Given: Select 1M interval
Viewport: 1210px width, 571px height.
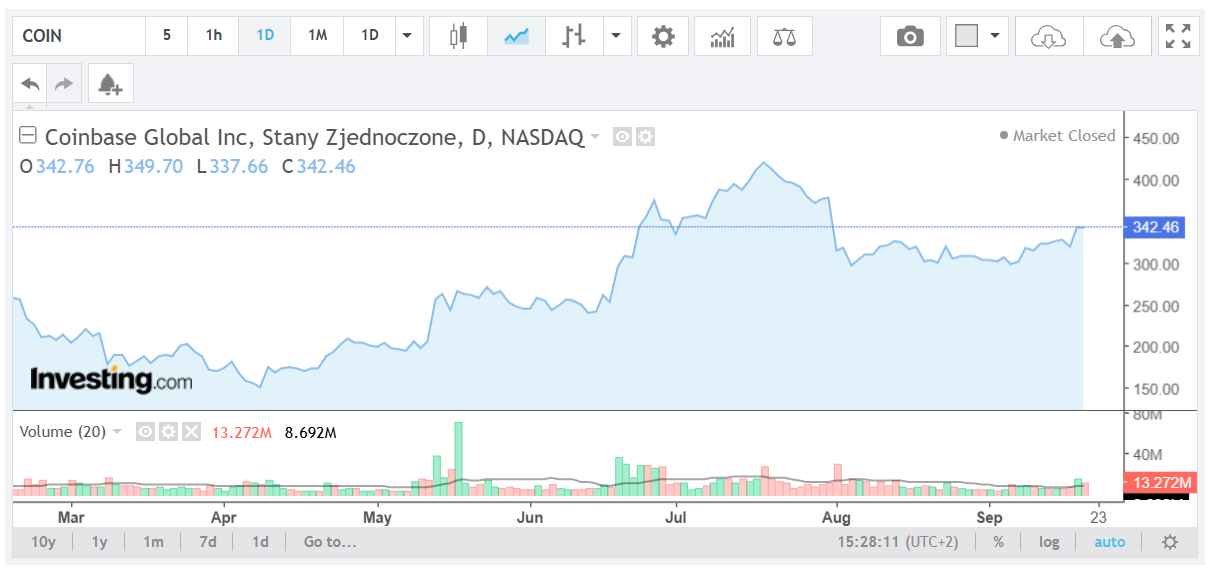Looking at the screenshot, I should point(317,36).
